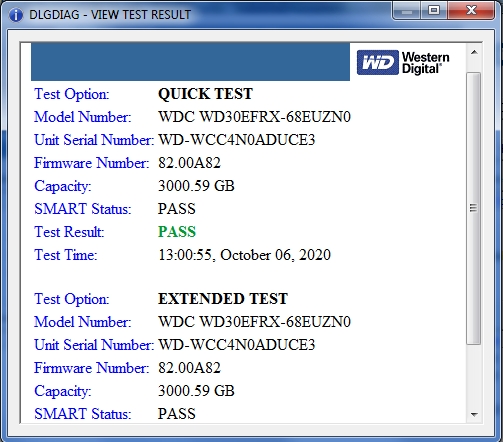The height and width of the screenshot is (442, 503).
Task: Click the green PASS test result
Action: click(x=177, y=232)
